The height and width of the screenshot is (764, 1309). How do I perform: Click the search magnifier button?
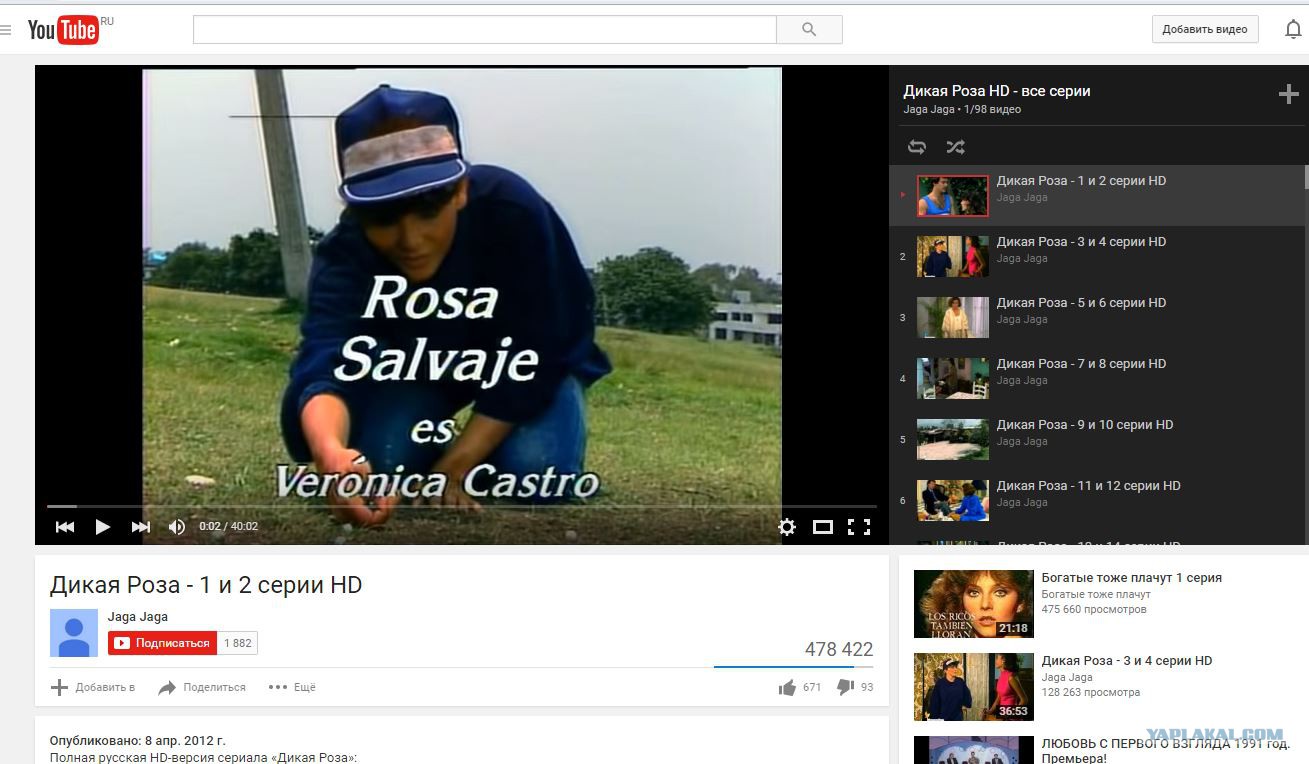(x=809, y=30)
